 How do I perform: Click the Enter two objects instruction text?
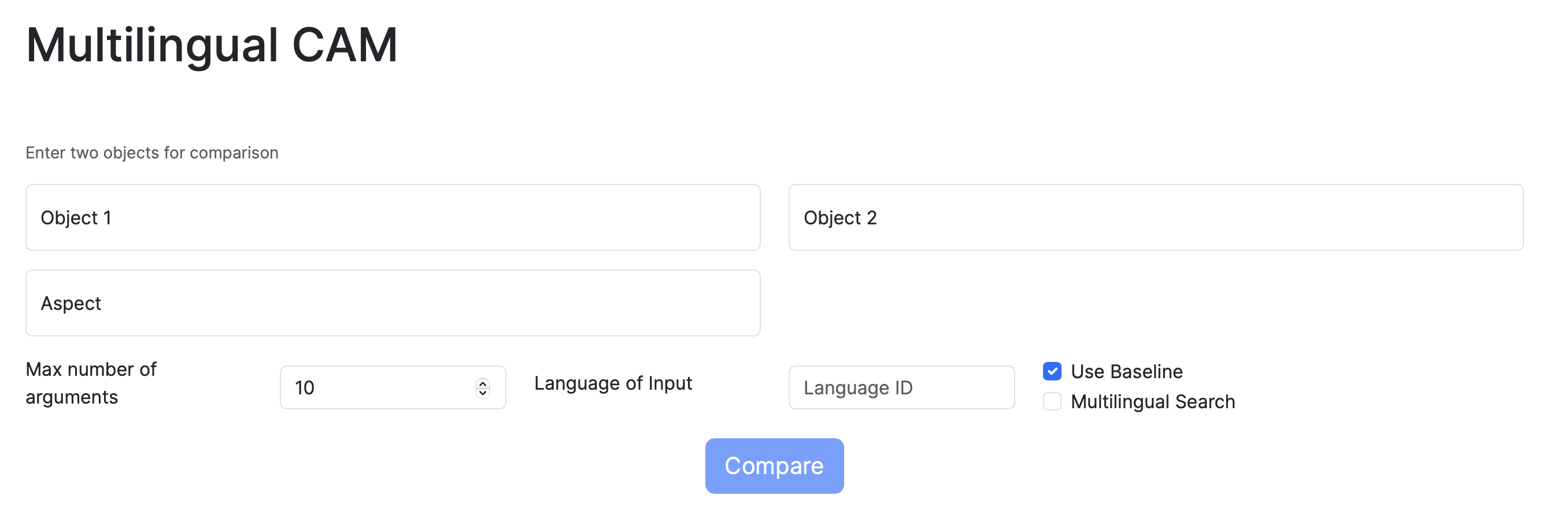click(152, 152)
